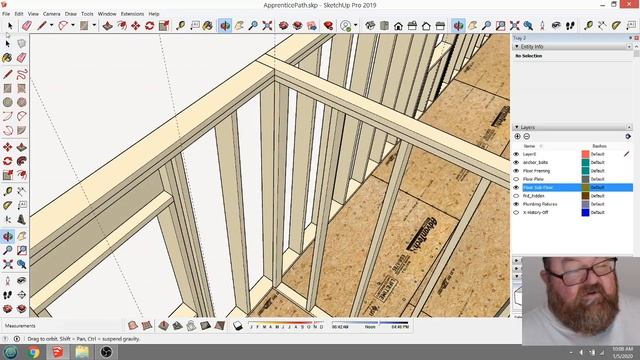This screenshot has height=360, width=640.
Task: Select the Freehand tool in left palette
Action: [x=22, y=74]
